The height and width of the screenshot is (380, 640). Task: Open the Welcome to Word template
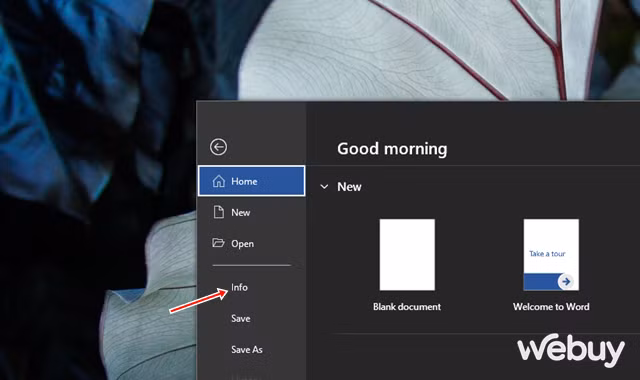(x=551, y=255)
